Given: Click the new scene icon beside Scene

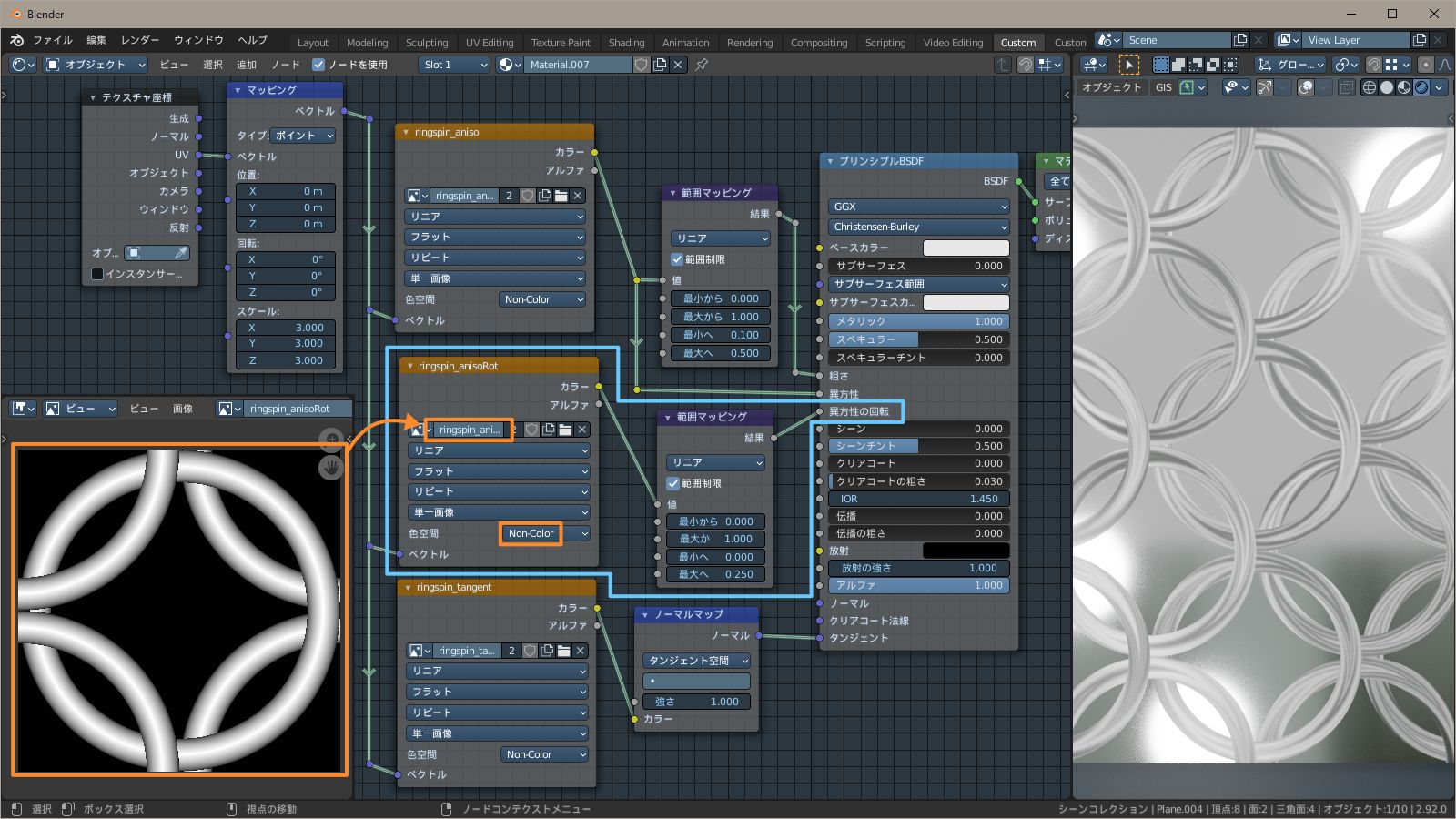Looking at the screenshot, I should (x=1240, y=40).
